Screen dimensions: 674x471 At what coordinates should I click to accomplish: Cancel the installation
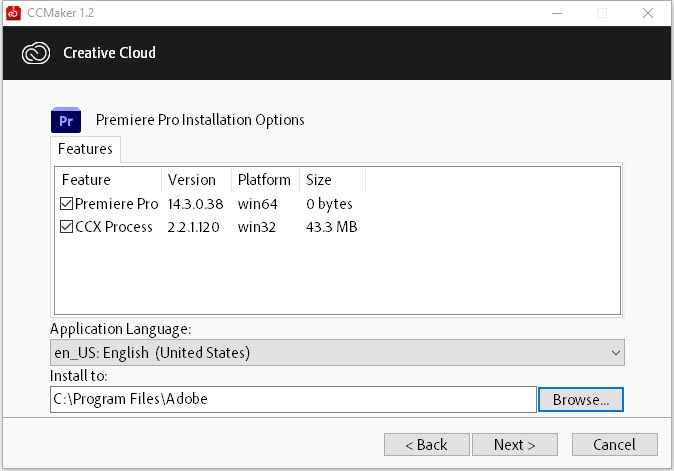tap(614, 444)
